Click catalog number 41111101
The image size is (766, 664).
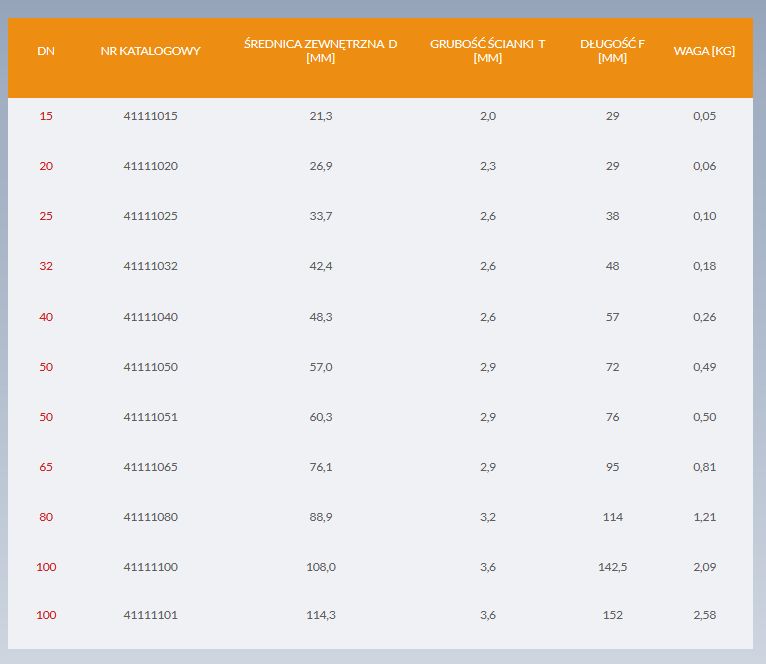pos(150,615)
